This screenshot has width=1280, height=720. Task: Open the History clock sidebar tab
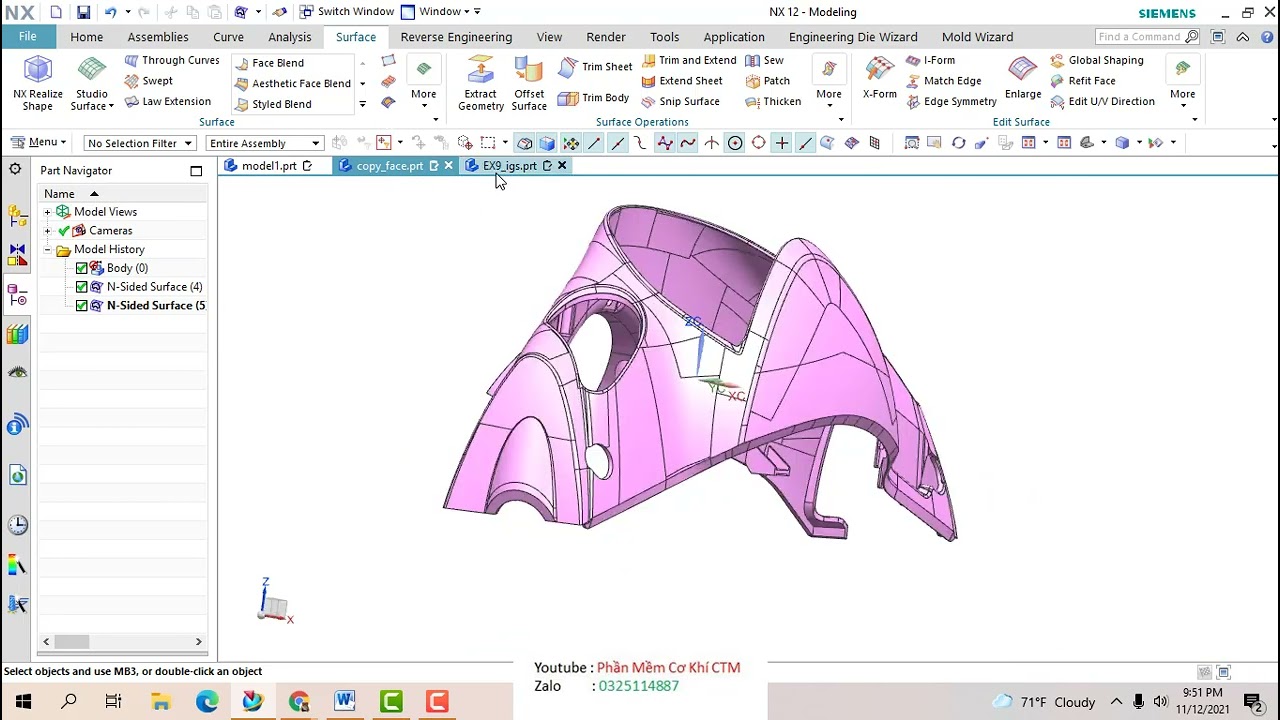click(17, 525)
